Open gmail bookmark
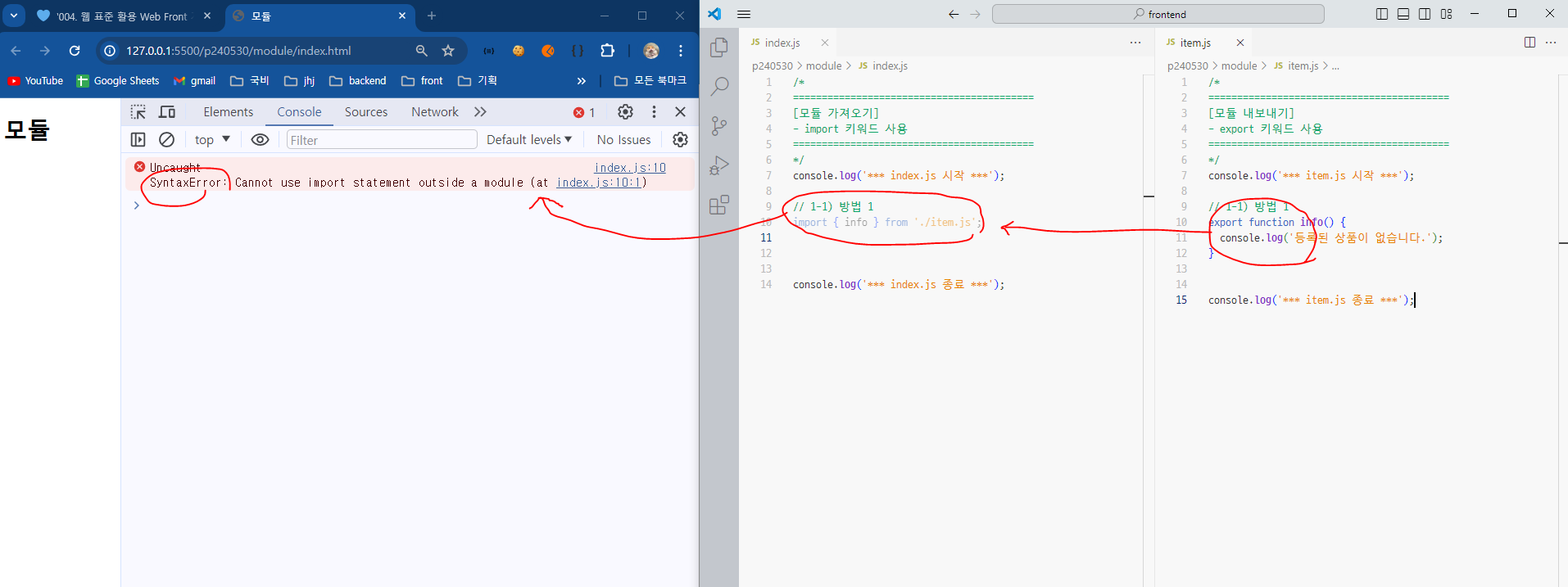 (x=195, y=81)
